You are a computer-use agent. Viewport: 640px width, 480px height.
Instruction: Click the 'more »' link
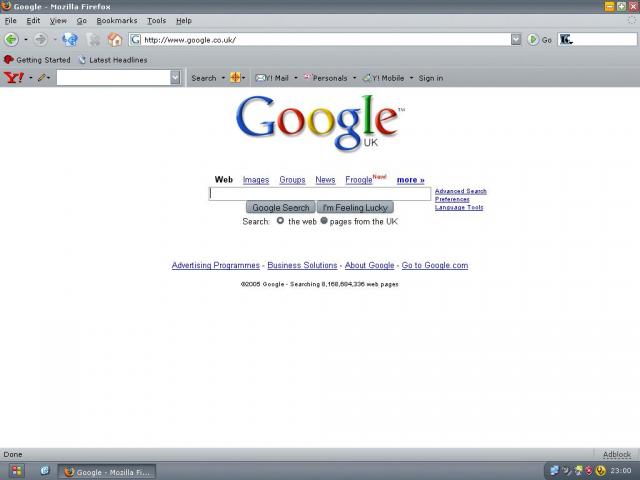click(x=411, y=180)
